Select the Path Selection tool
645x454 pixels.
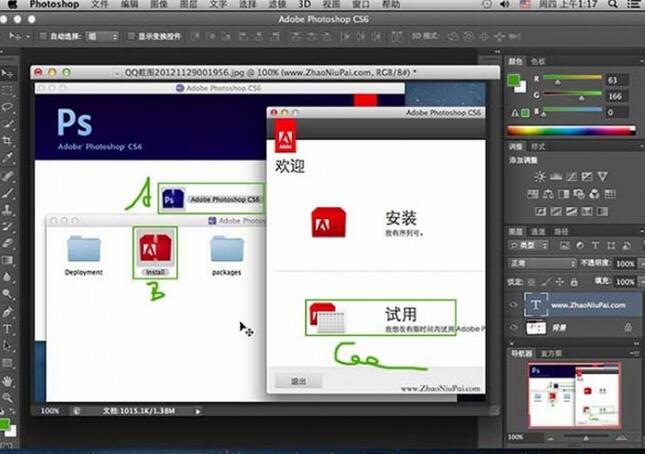tap(7, 346)
